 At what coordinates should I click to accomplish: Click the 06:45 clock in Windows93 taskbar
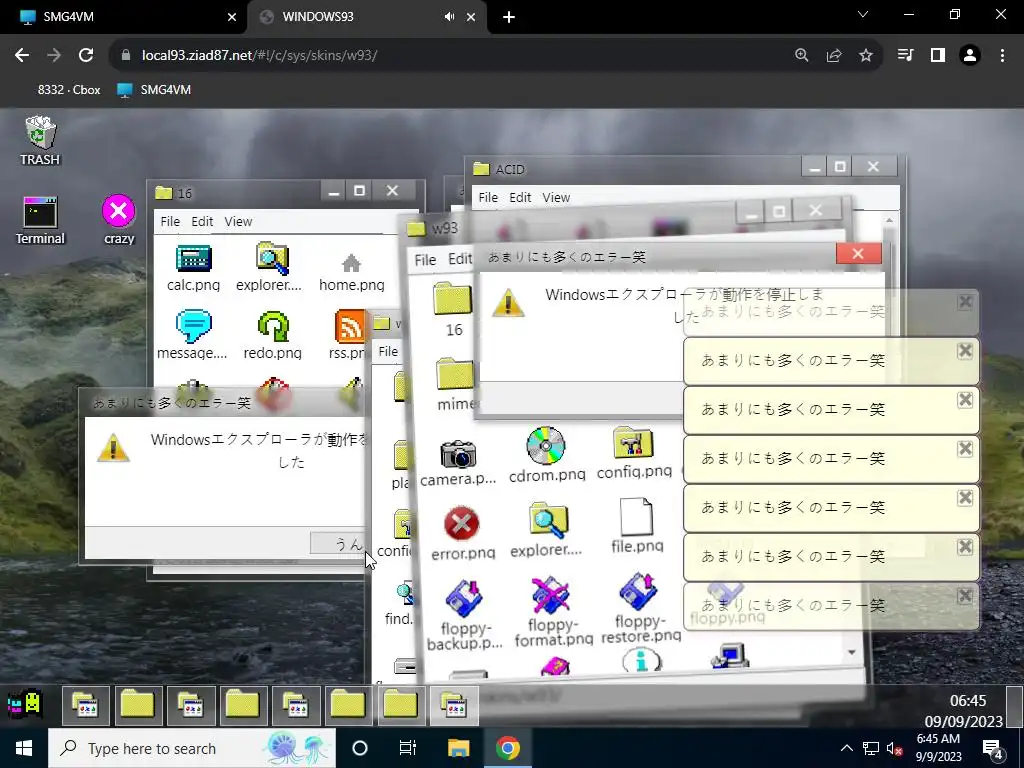(x=967, y=701)
